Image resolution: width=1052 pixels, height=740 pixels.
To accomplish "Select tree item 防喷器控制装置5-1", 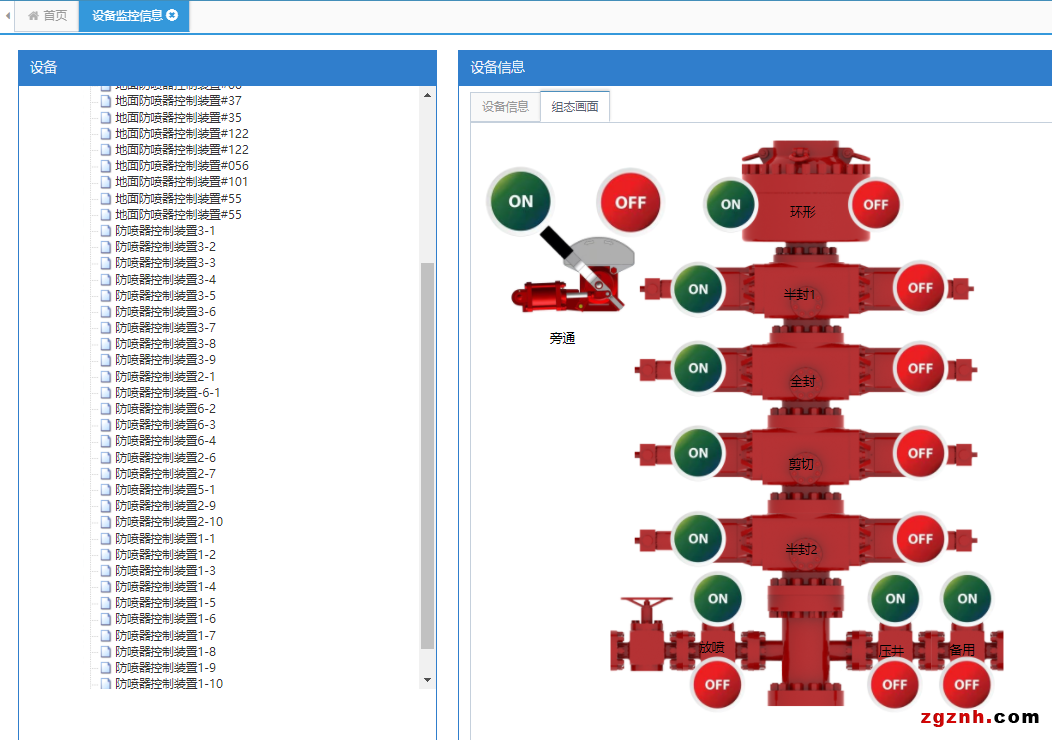I will (165, 490).
